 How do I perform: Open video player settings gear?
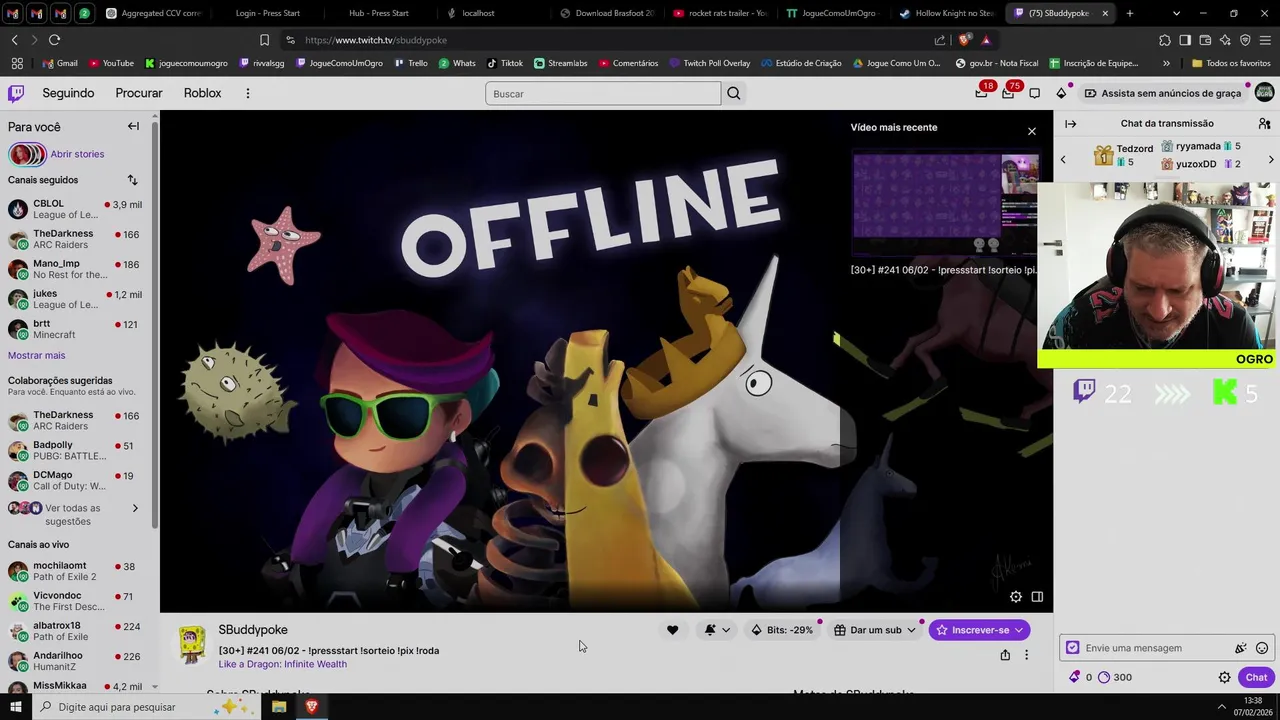(x=1016, y=597)
